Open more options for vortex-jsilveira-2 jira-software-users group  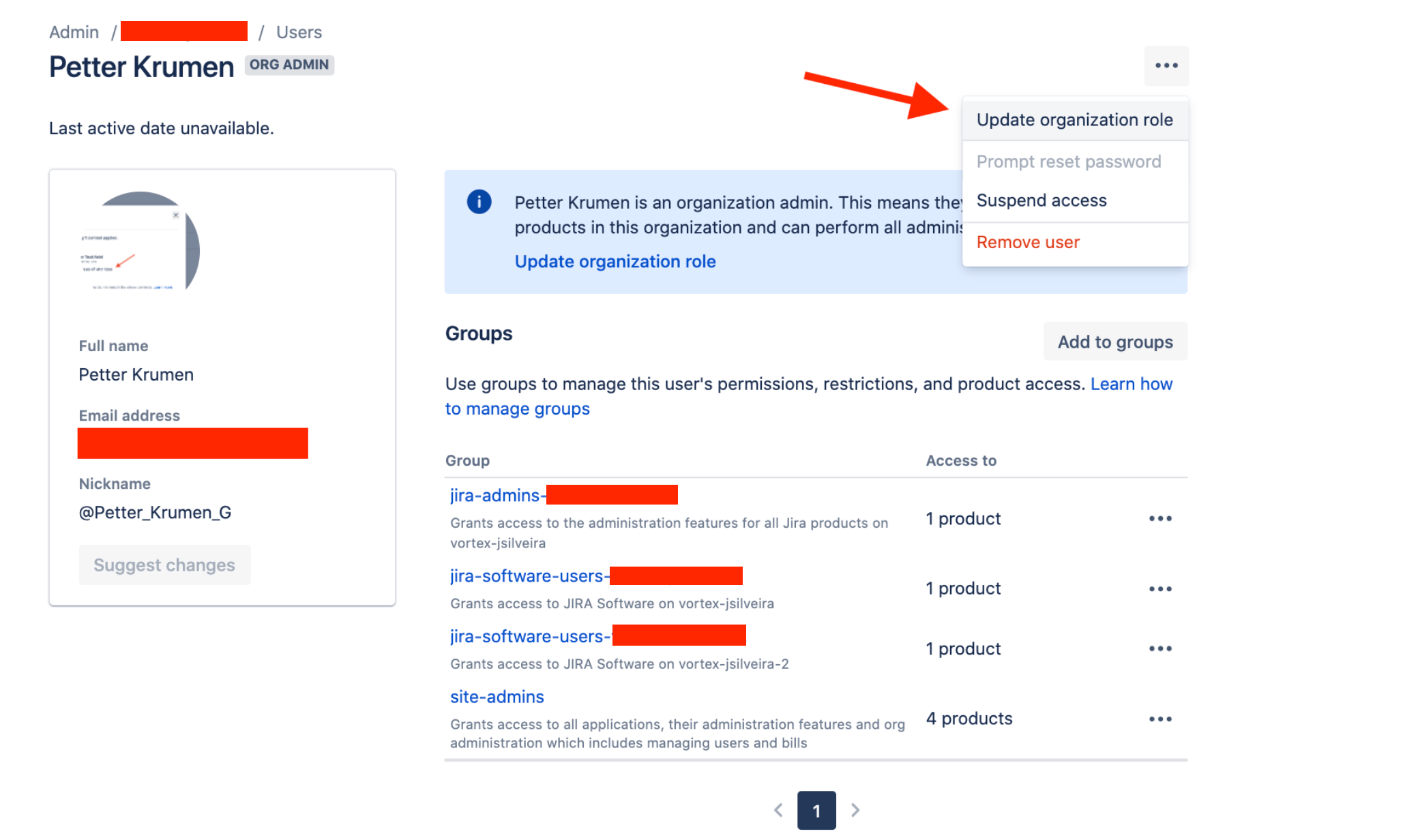1160,648
